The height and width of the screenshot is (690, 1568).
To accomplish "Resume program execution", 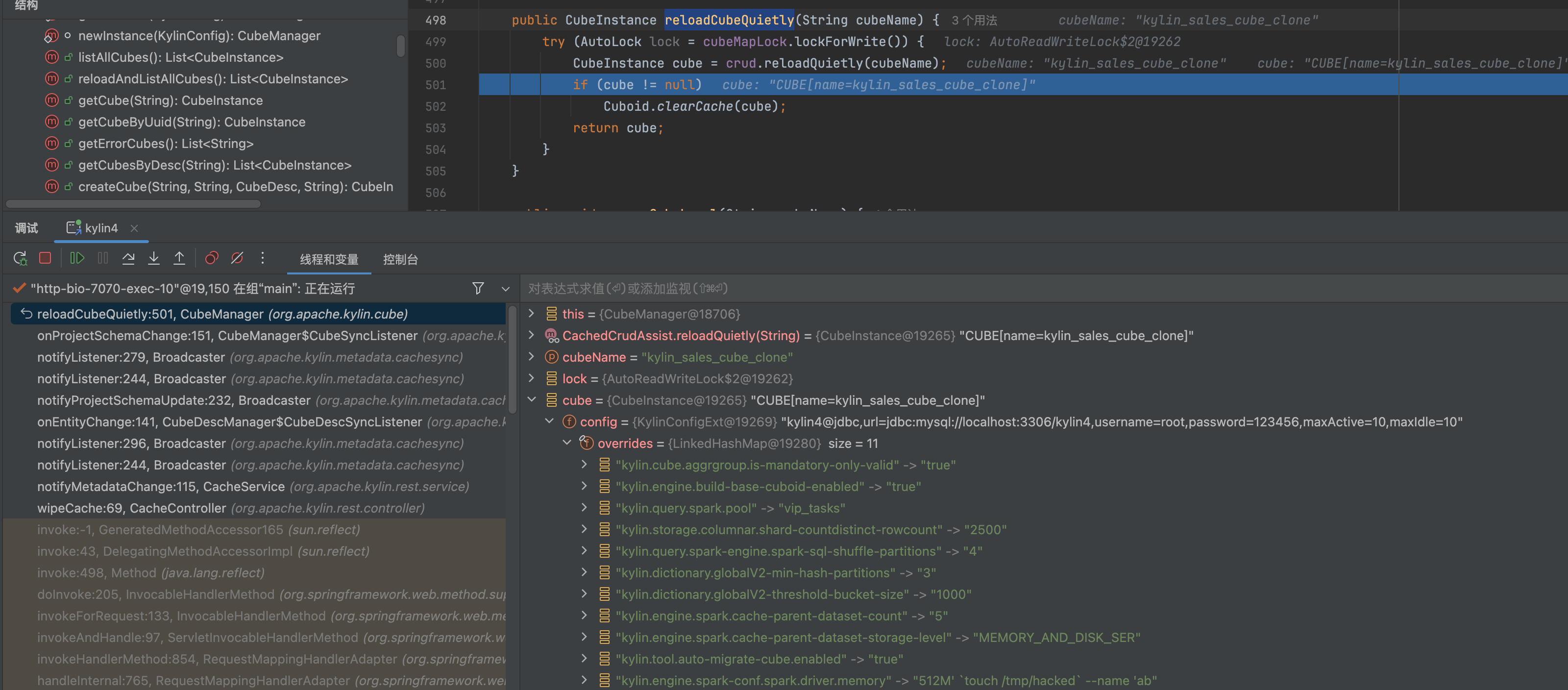I will 77,258.
